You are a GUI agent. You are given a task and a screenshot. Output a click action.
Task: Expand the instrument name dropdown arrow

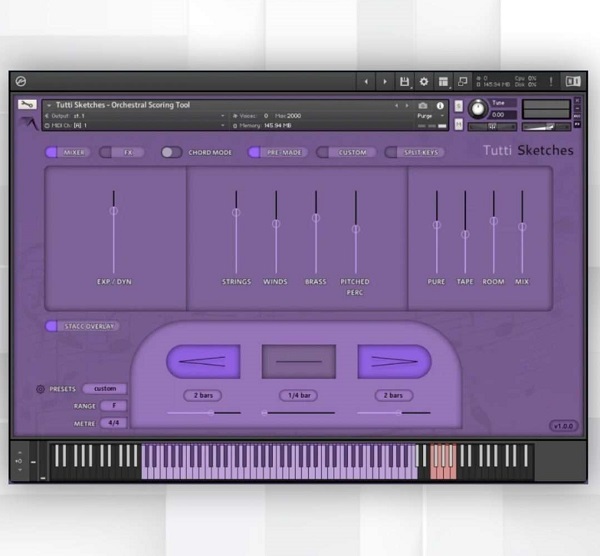tap(49, 105)
